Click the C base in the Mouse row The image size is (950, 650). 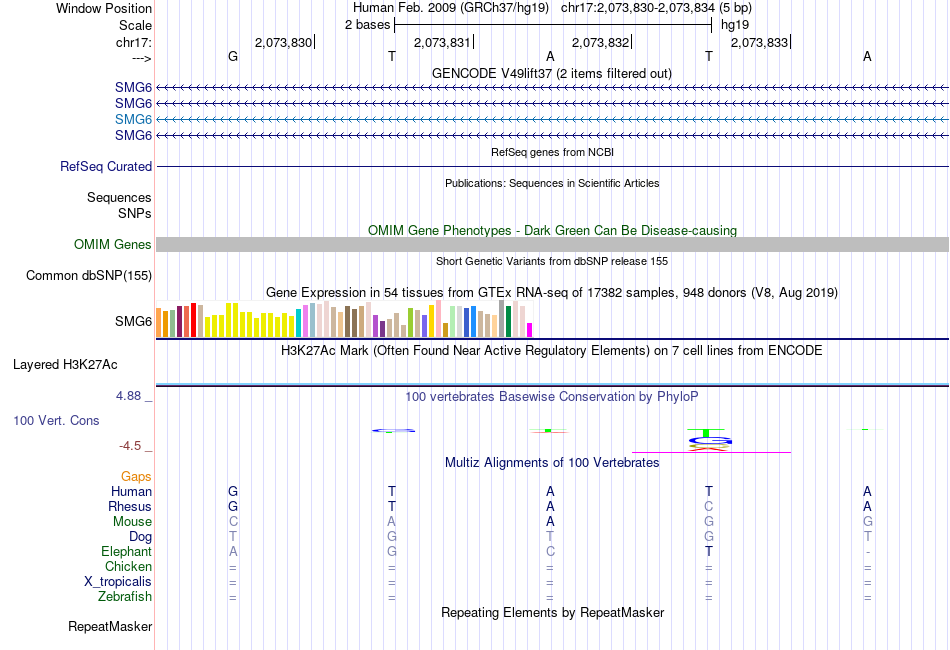pyautogui.click(x=233, y=522)
